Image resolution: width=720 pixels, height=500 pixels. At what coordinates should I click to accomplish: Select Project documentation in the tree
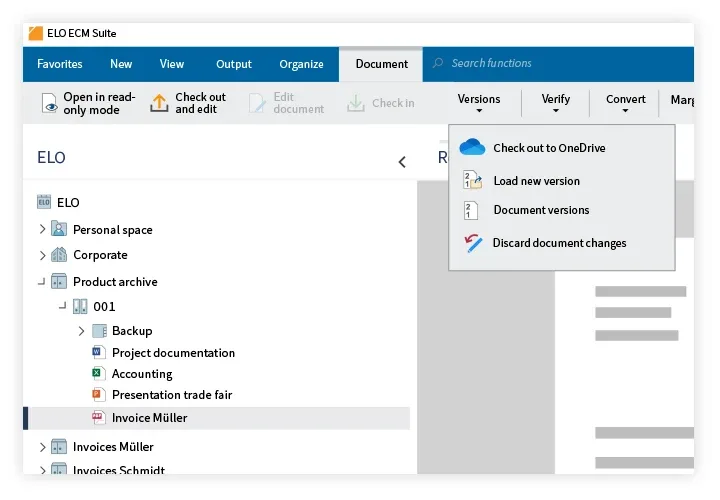[x=173, y=353]
